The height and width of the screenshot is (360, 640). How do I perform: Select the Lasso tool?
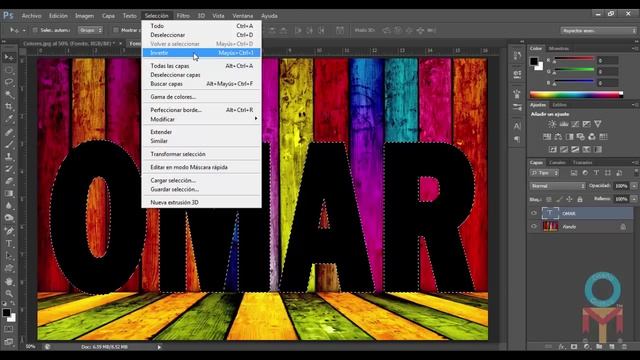(9, 82)
